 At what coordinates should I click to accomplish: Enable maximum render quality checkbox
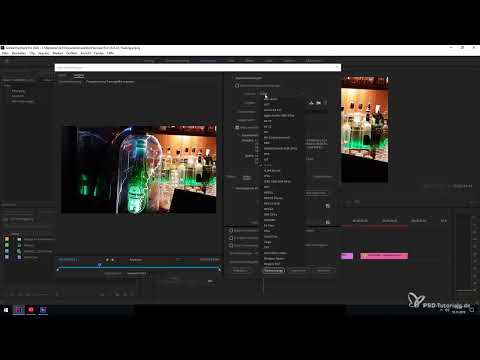(231, 231)
